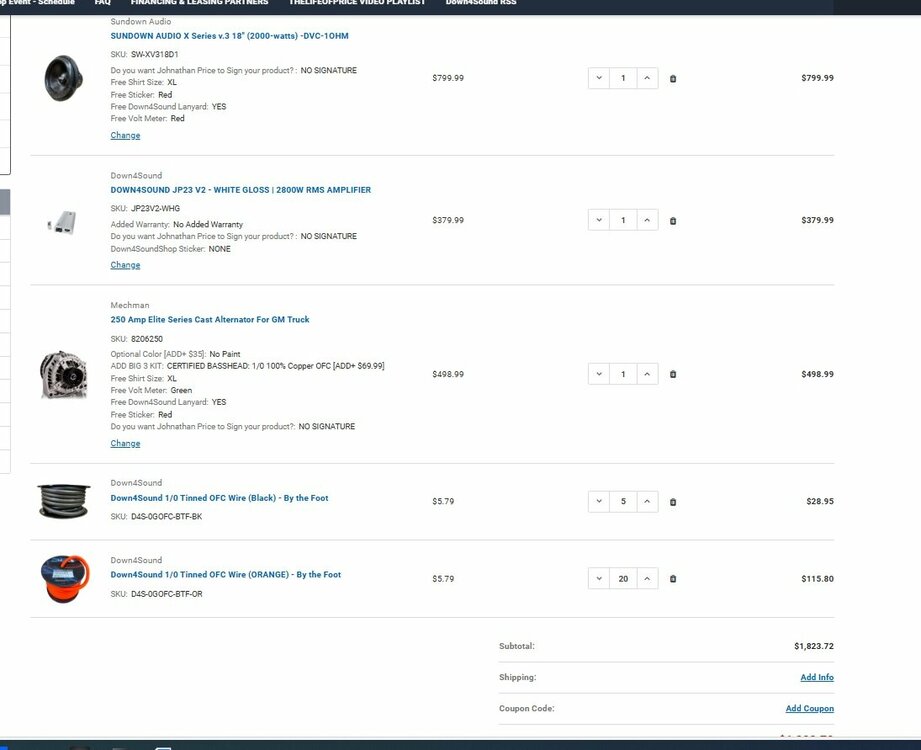Image resolution: width=921 pixels, height=750 pixels.
Task: Click the subtotal amount $1,823.72
Action: pyautogui.click(x=814, y=646)
